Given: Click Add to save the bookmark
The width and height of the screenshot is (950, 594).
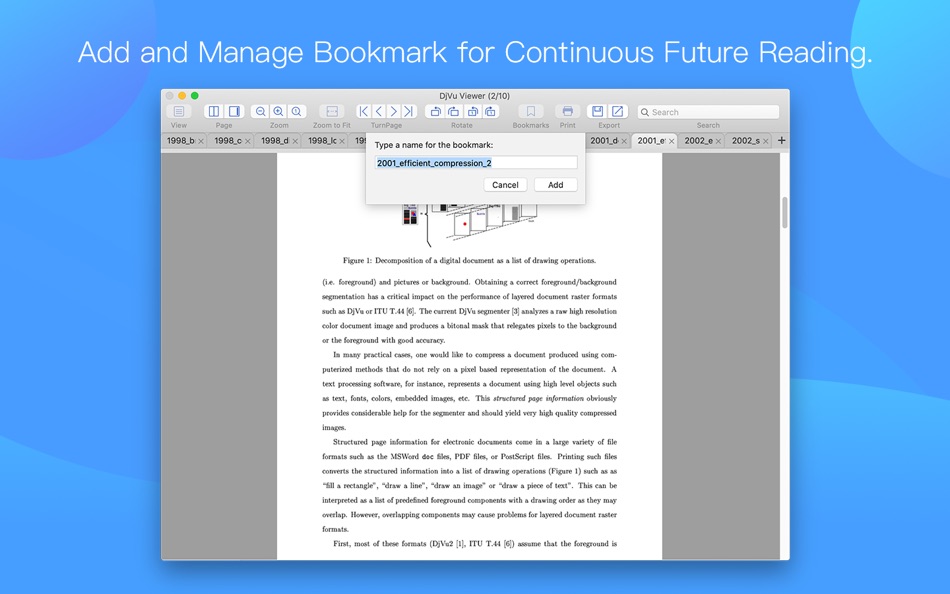Looking at the screenshot, I should pos(556,185).
